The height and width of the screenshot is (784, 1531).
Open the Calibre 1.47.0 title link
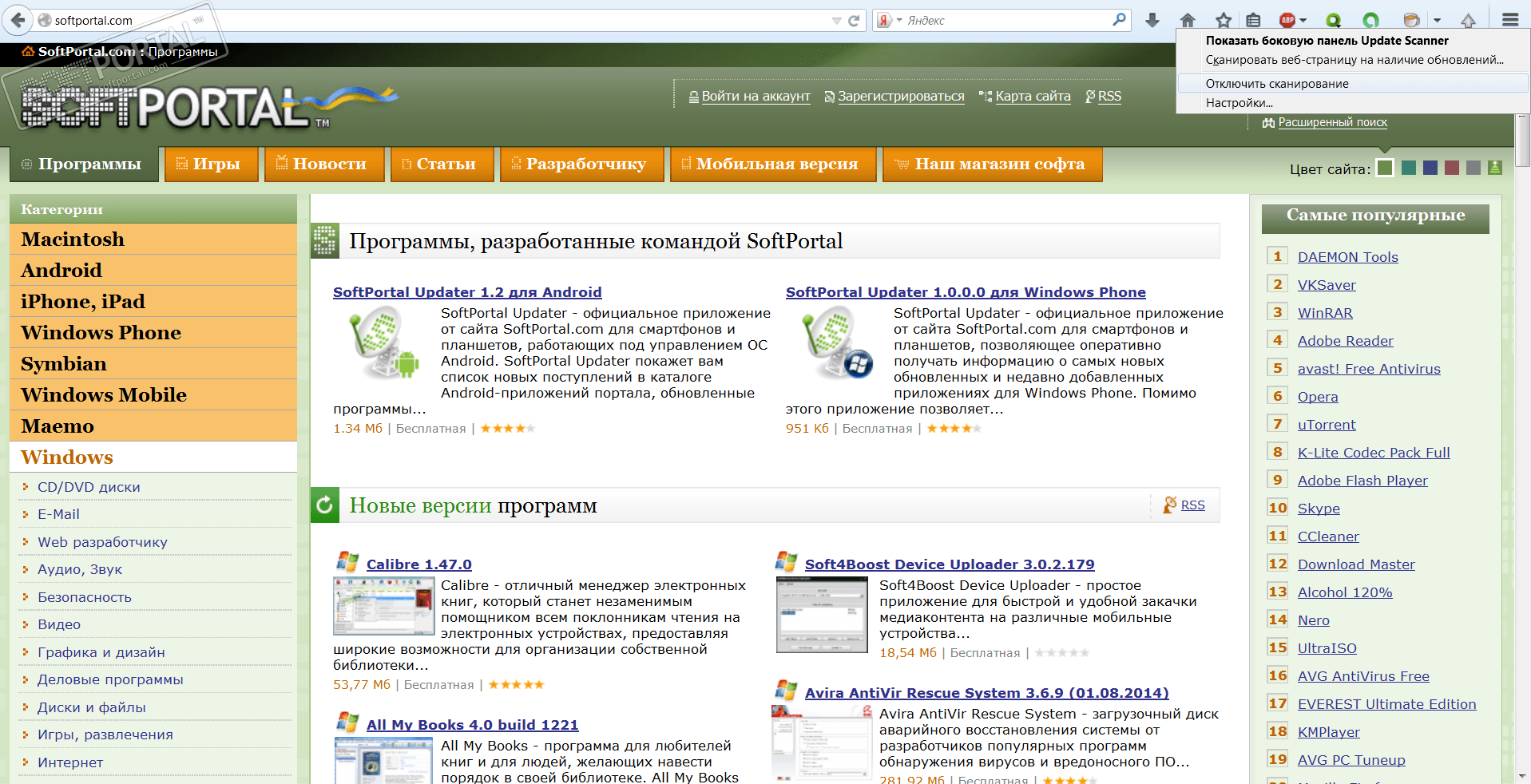pyautogui.click(x=419, y=564)
